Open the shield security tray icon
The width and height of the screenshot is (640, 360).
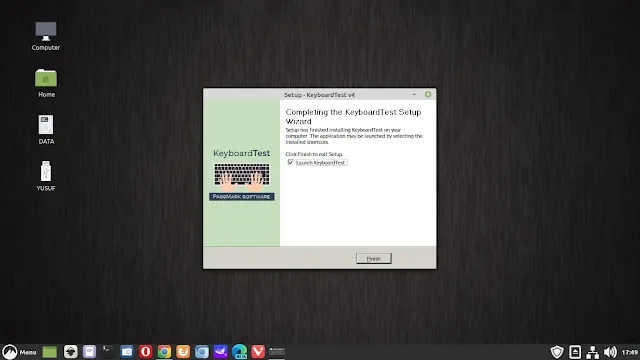tap(557, 351)
